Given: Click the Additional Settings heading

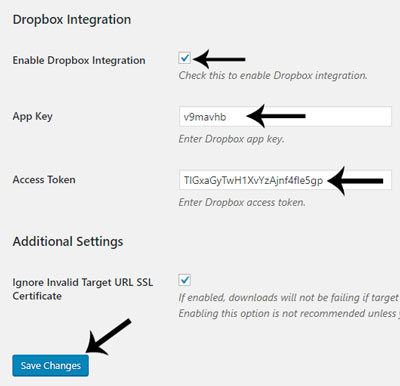Looking at the screenshot, I should pos(68,241).
